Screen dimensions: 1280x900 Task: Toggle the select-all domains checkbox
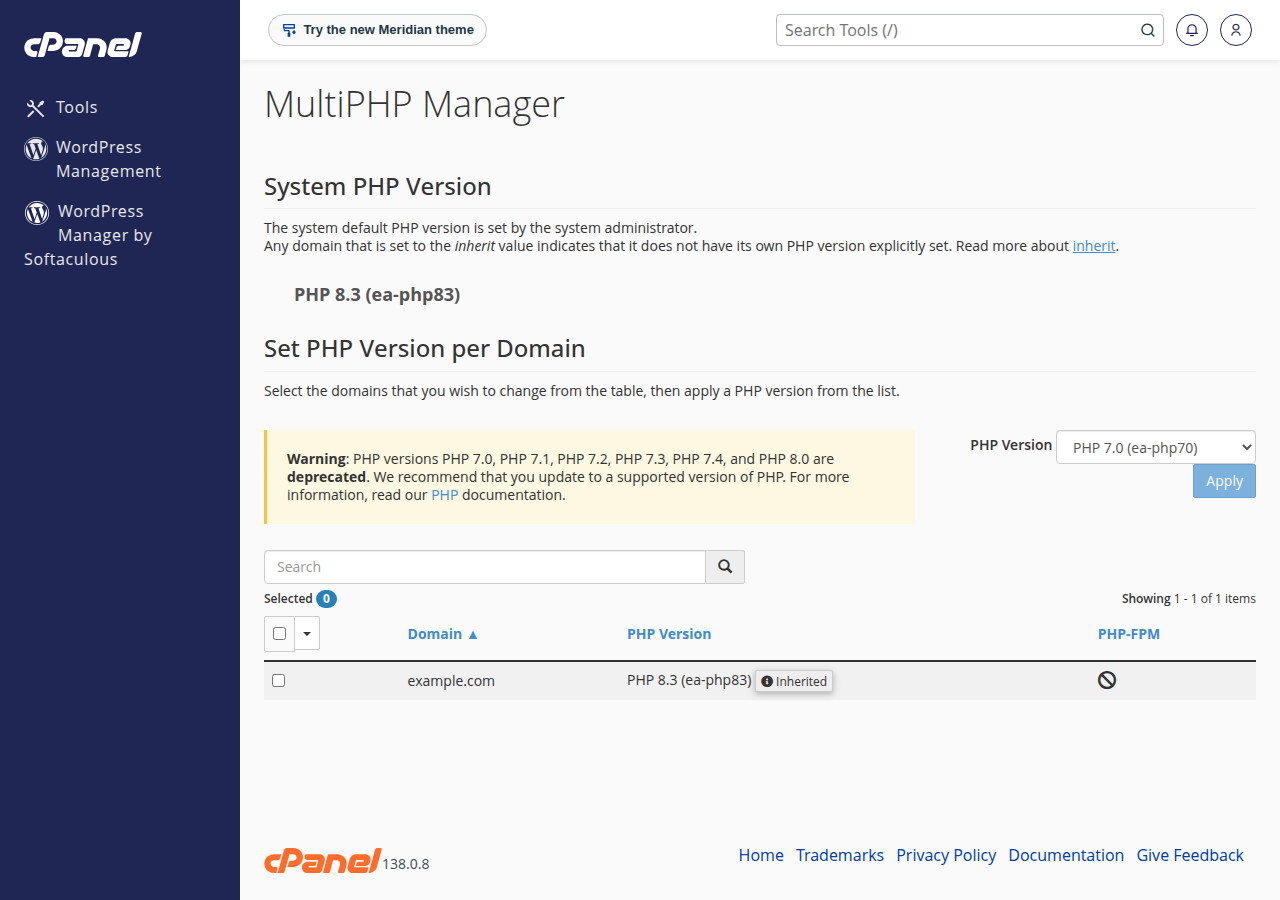click(279, 633)
